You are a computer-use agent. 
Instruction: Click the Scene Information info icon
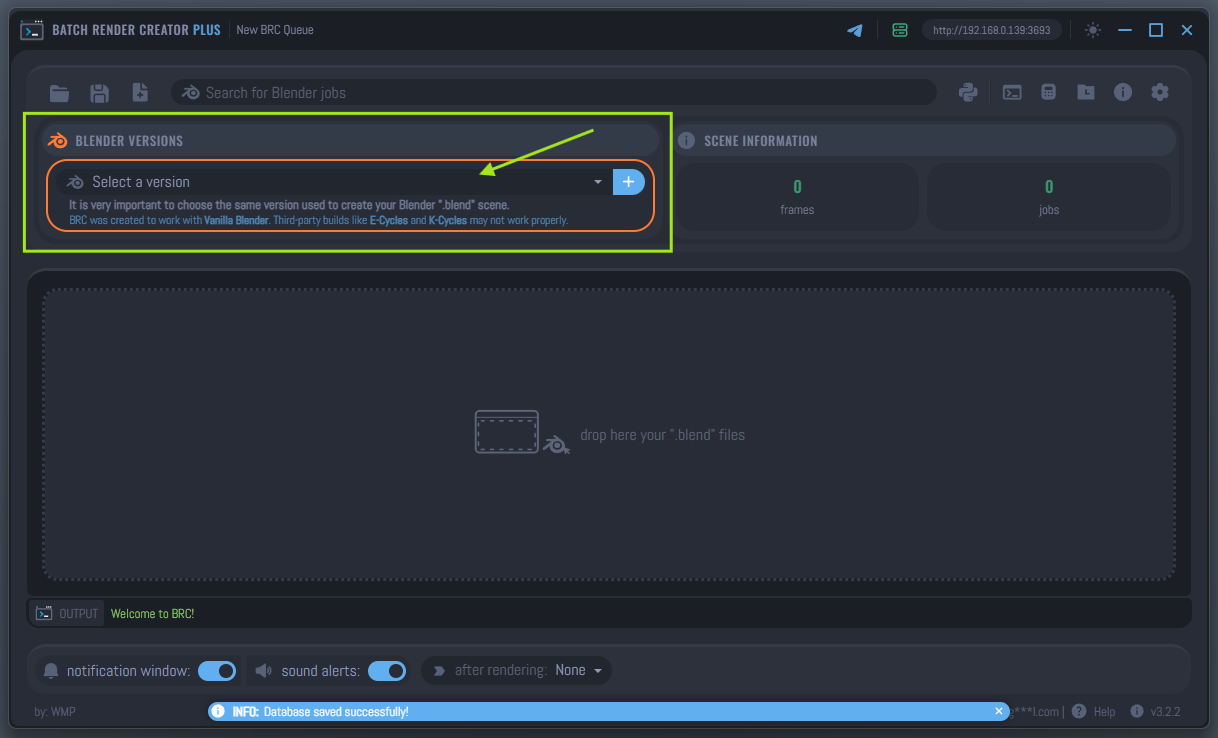pos(687,141)
